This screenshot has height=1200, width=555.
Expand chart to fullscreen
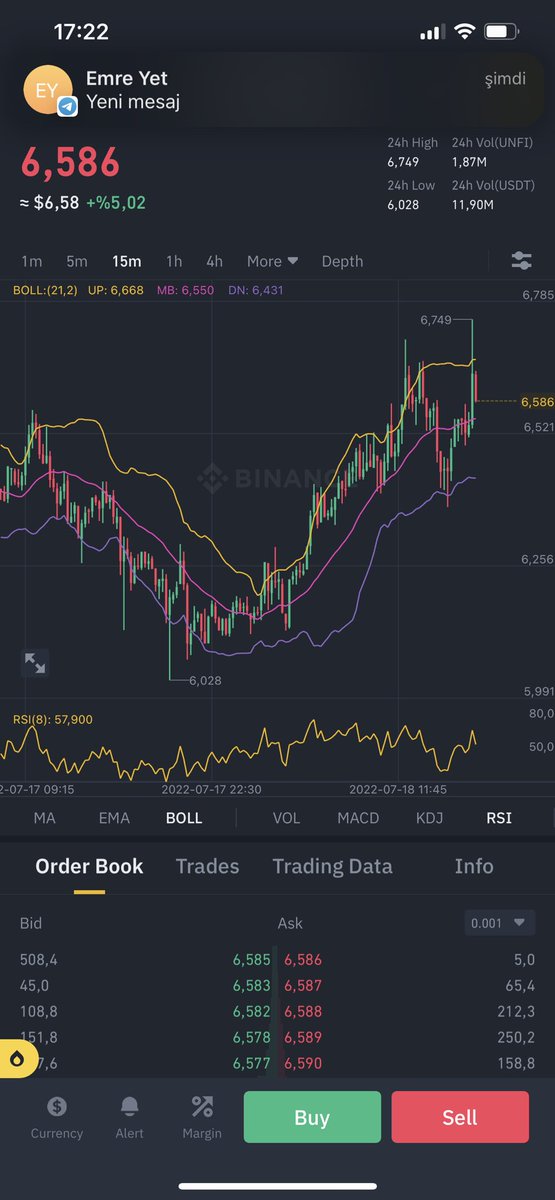pyautogui.click(x=35, y=662)
